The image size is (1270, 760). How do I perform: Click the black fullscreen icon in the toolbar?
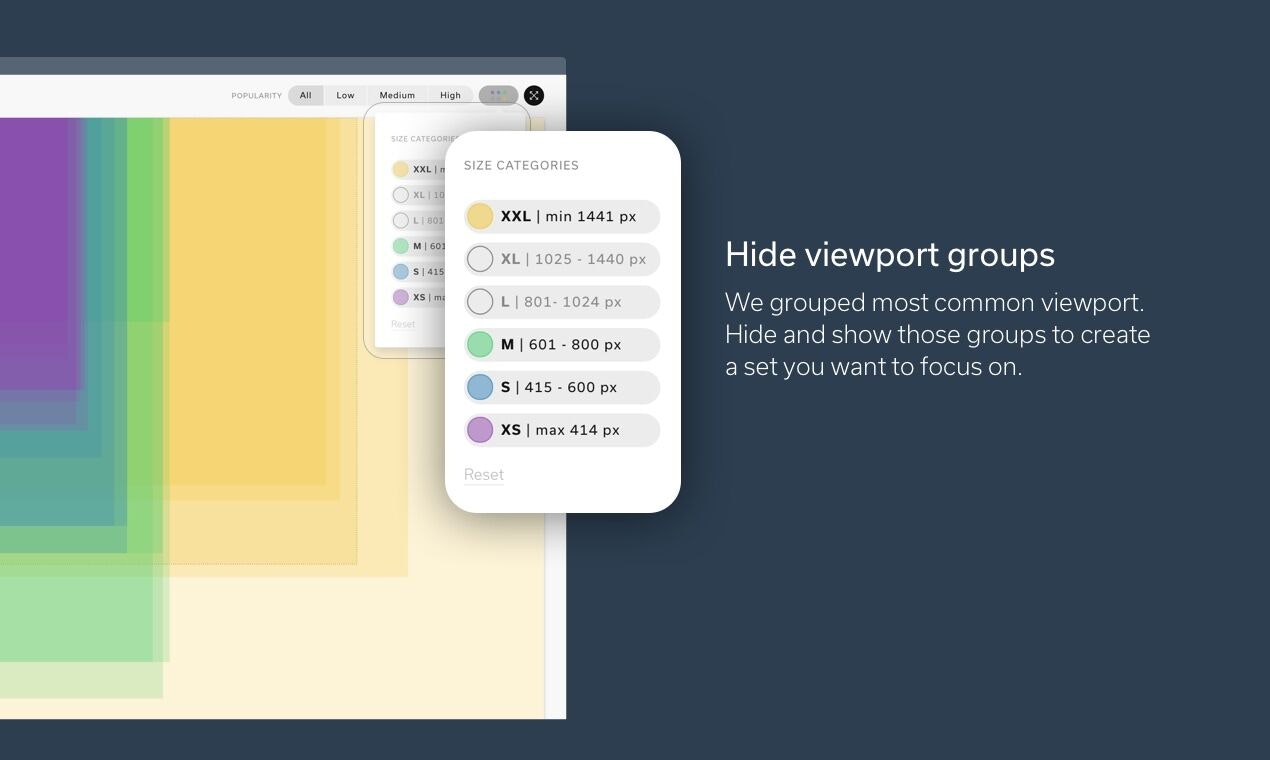534,95
